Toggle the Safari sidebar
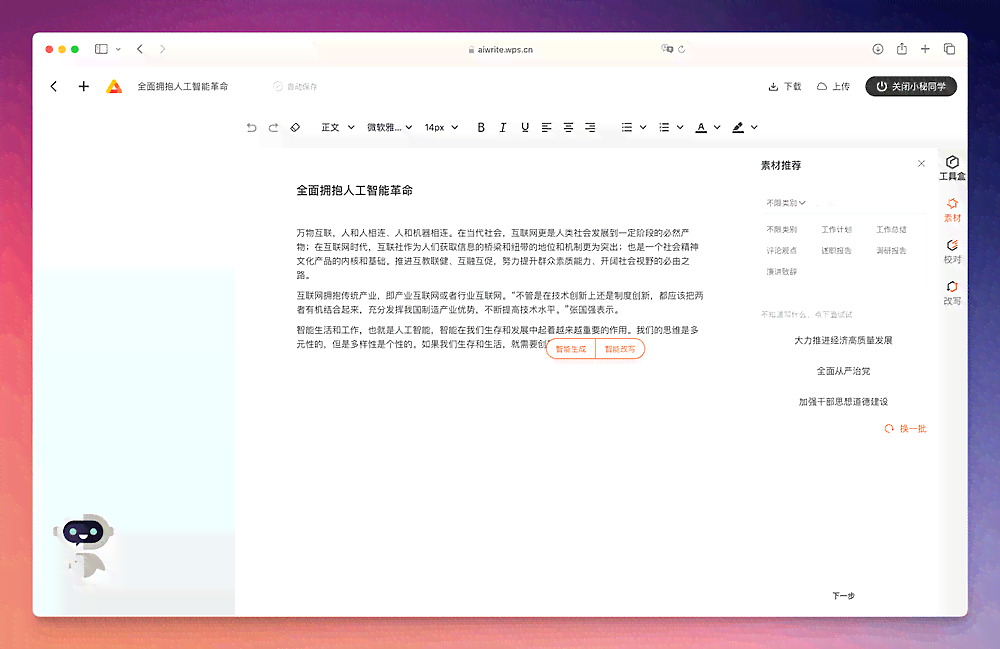The height and width of the screenshot is (649, 1000). click(x=101, y=49)
